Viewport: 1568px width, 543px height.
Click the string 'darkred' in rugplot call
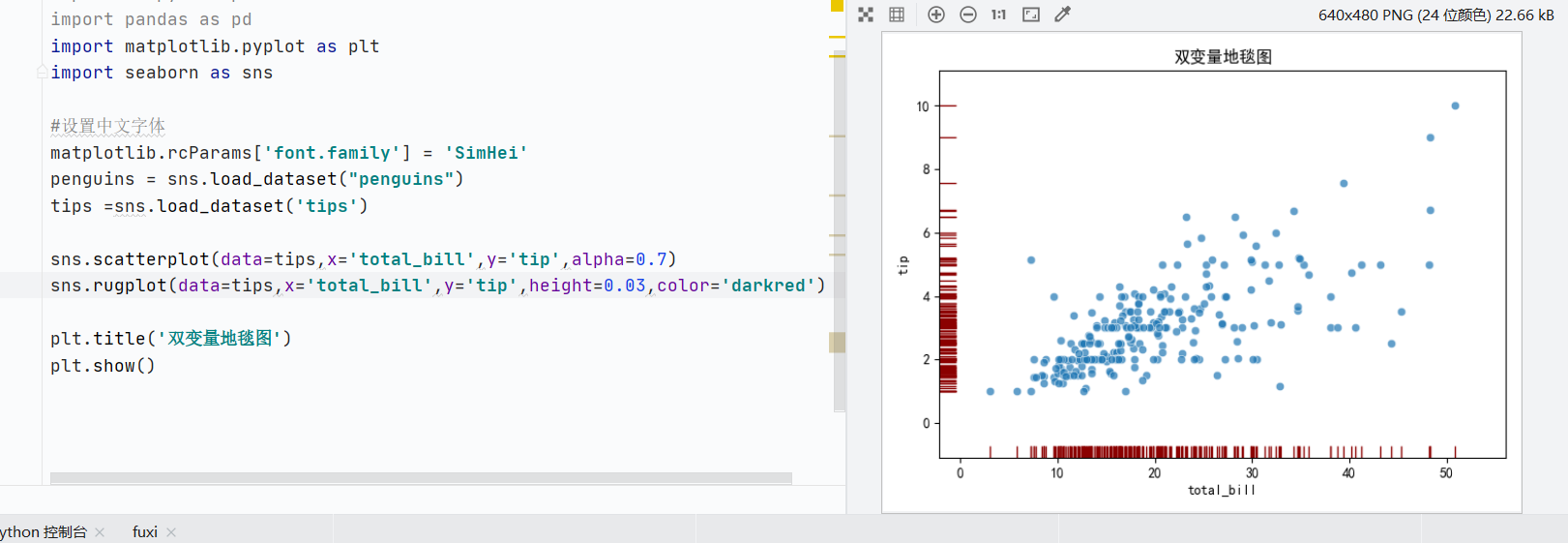pyautogui.click(x=768, y=286)
